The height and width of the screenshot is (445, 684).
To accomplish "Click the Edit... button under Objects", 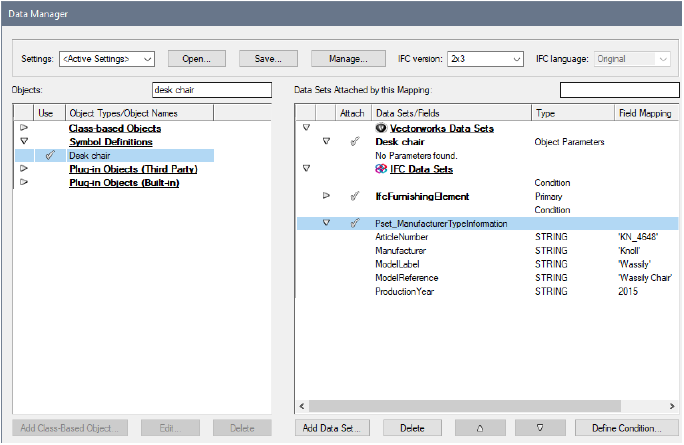I will tap(170, 428).
